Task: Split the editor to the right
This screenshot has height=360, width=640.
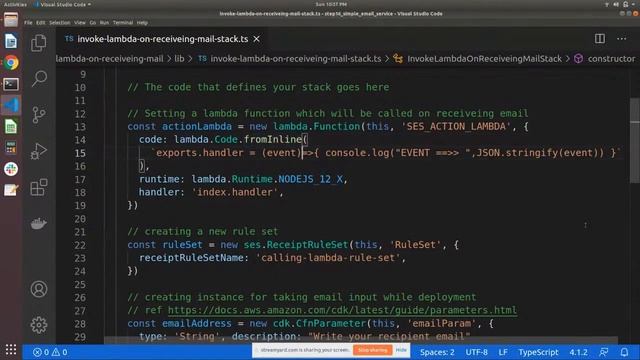Action: point(600,39)
